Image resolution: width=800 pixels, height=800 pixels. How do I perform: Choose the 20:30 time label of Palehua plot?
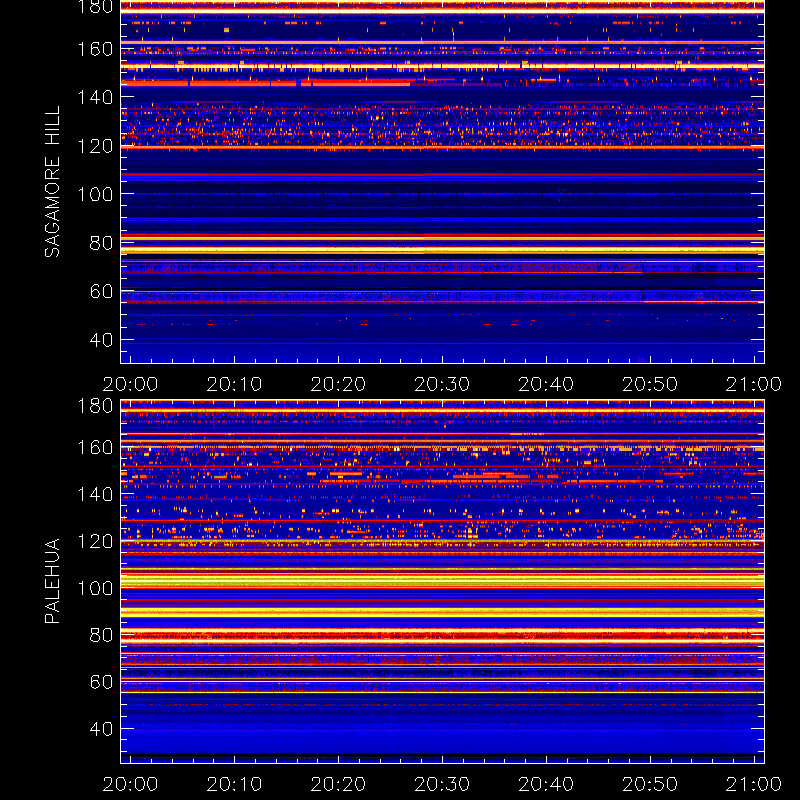pyautogui.click(x=442, y=784)
